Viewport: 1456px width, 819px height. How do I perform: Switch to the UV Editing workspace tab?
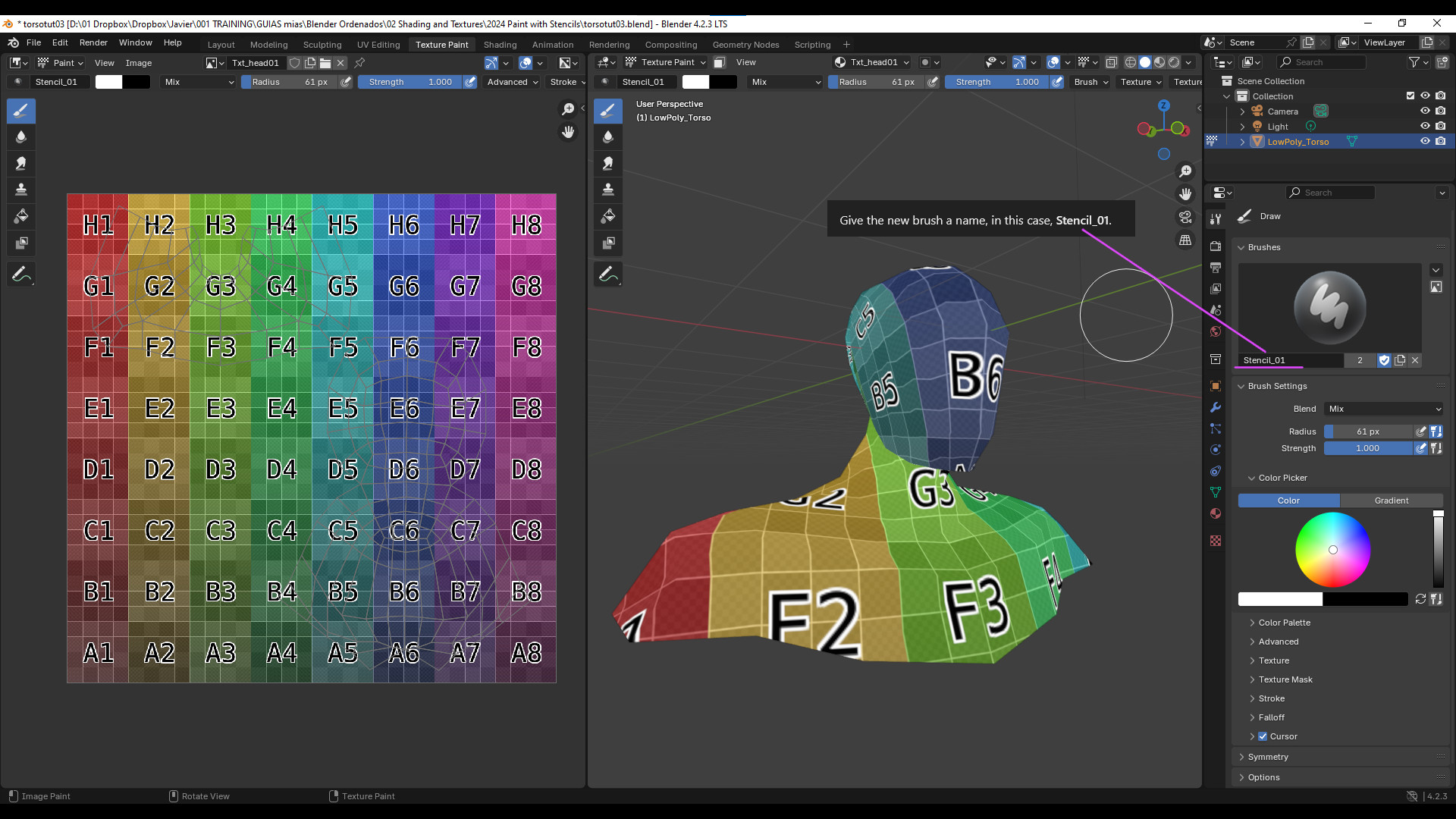[378, 45]
